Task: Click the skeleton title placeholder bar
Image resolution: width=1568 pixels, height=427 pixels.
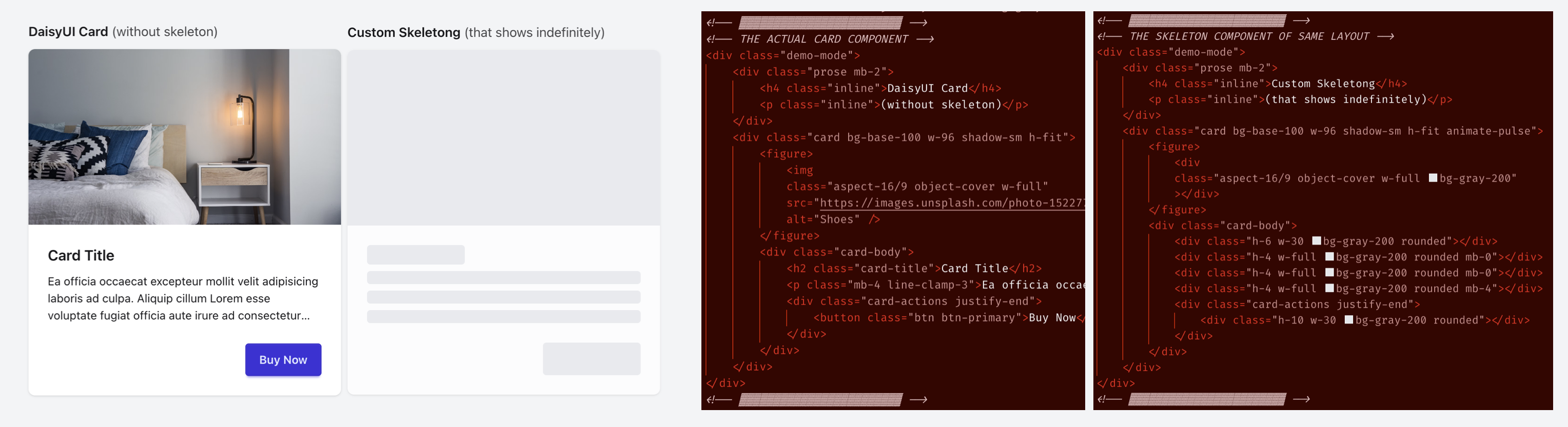Action: tap(416, 255)
